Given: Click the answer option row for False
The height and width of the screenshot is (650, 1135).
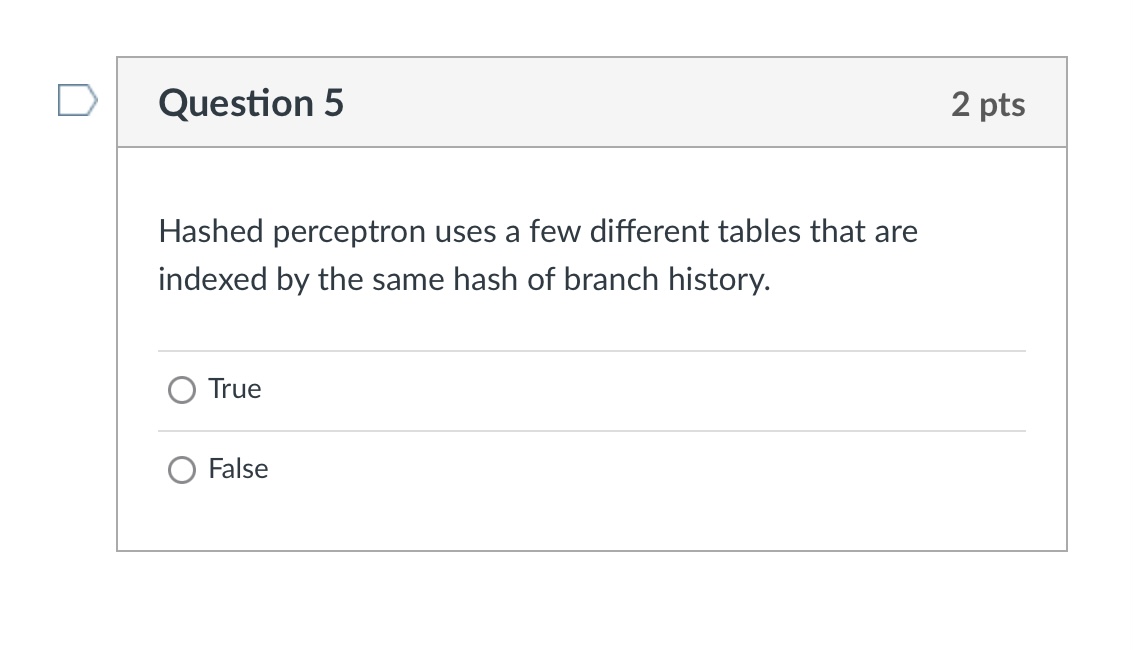Looking at the screenshot, I should pos(592,469).
